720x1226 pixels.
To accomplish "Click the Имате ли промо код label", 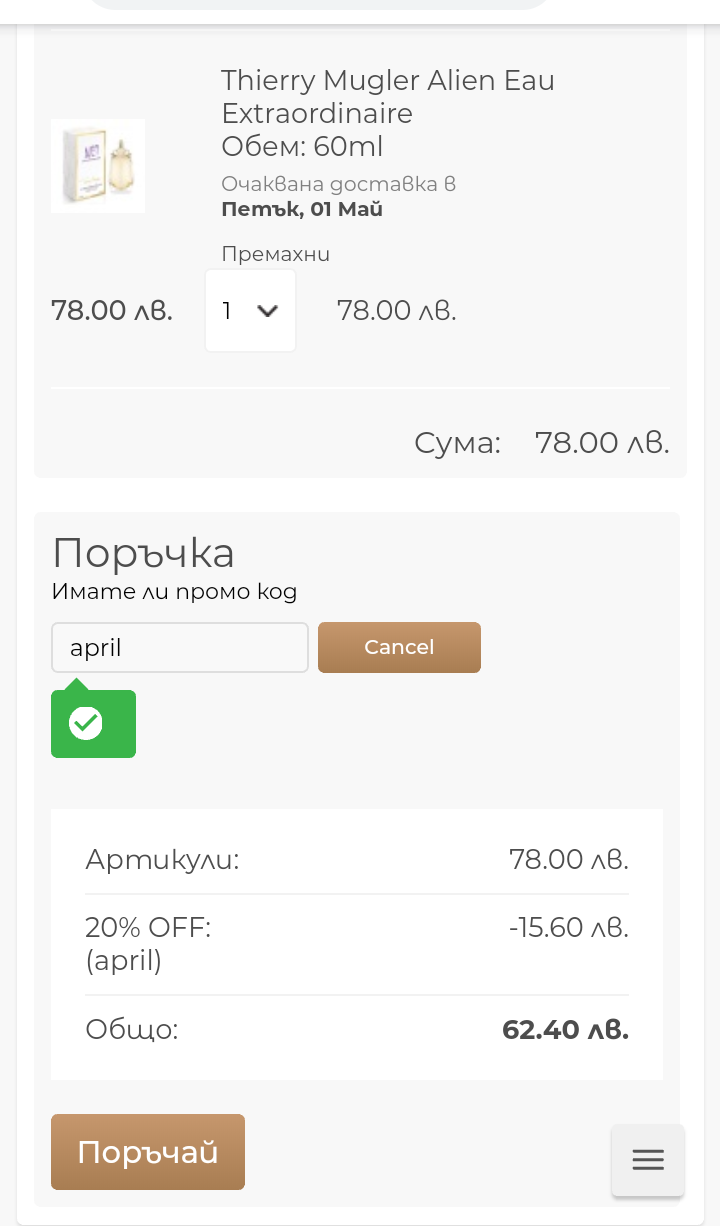I will click(x=174, y=592).
